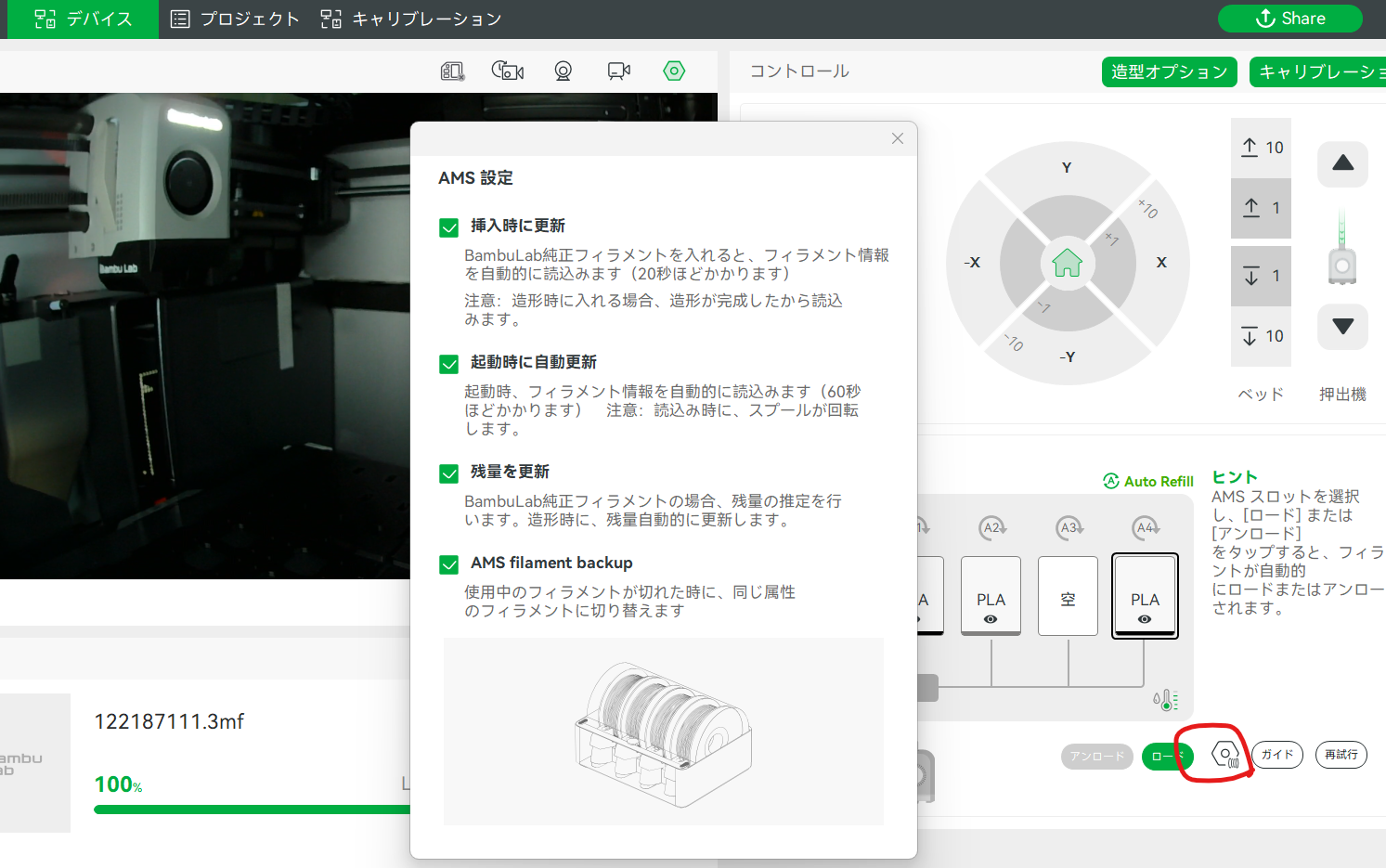The width and height of the screenshot is (1386, 868).
Task: Open the SD card storage icon
Action: (x=450, y=71)
